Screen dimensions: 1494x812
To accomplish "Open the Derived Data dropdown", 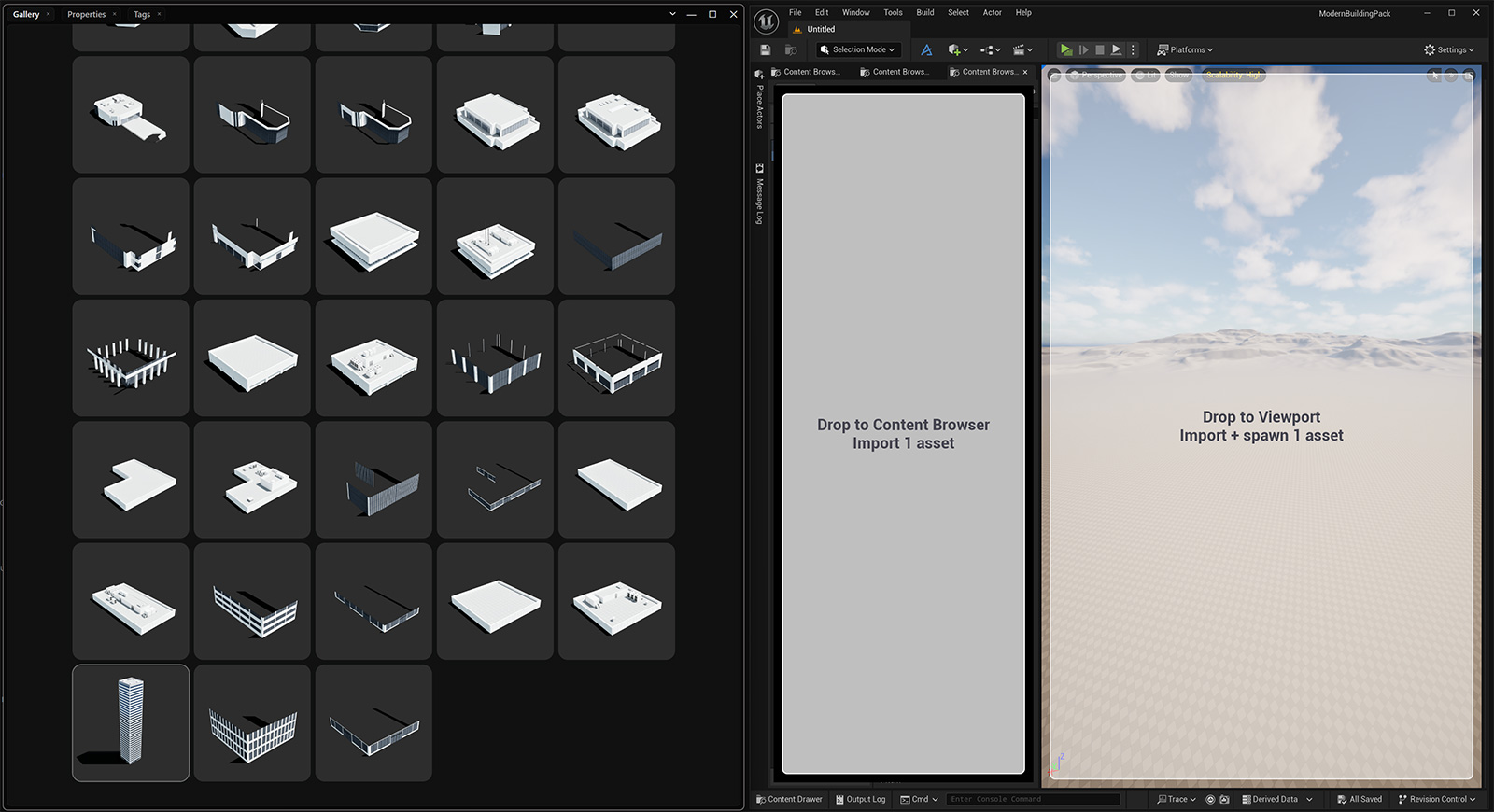I will [x=1276, y=799].
